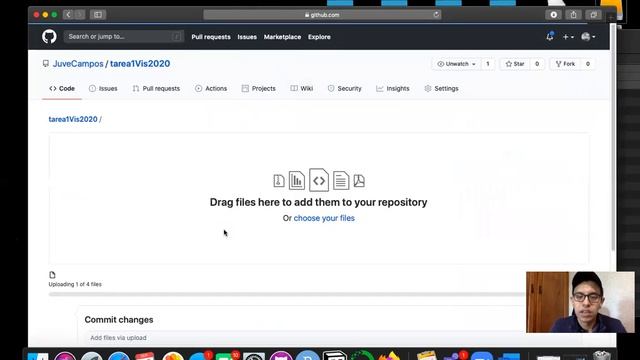Open the Safari downloads button
This screenshot has width=640, height=360.
tap(554, 15)
